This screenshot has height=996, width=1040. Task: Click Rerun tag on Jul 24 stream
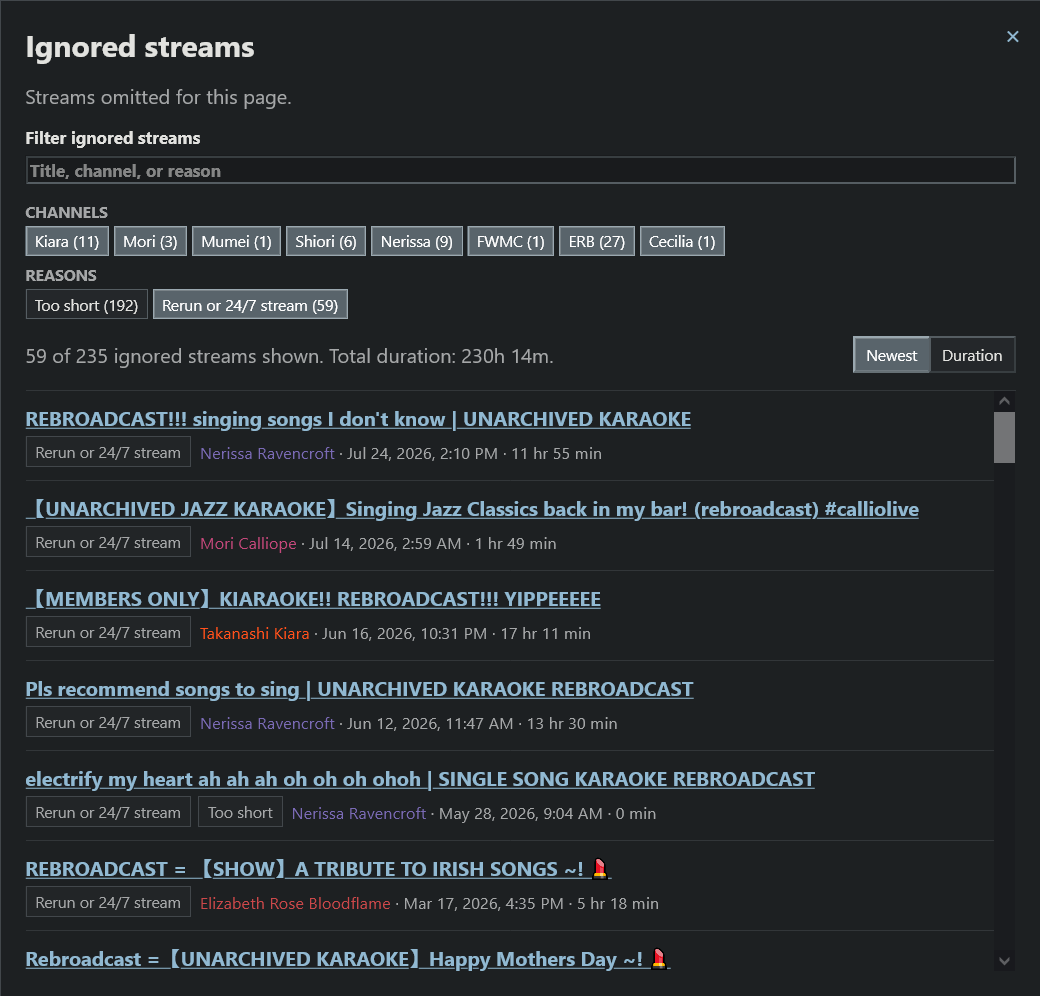(x=108, y=452)
